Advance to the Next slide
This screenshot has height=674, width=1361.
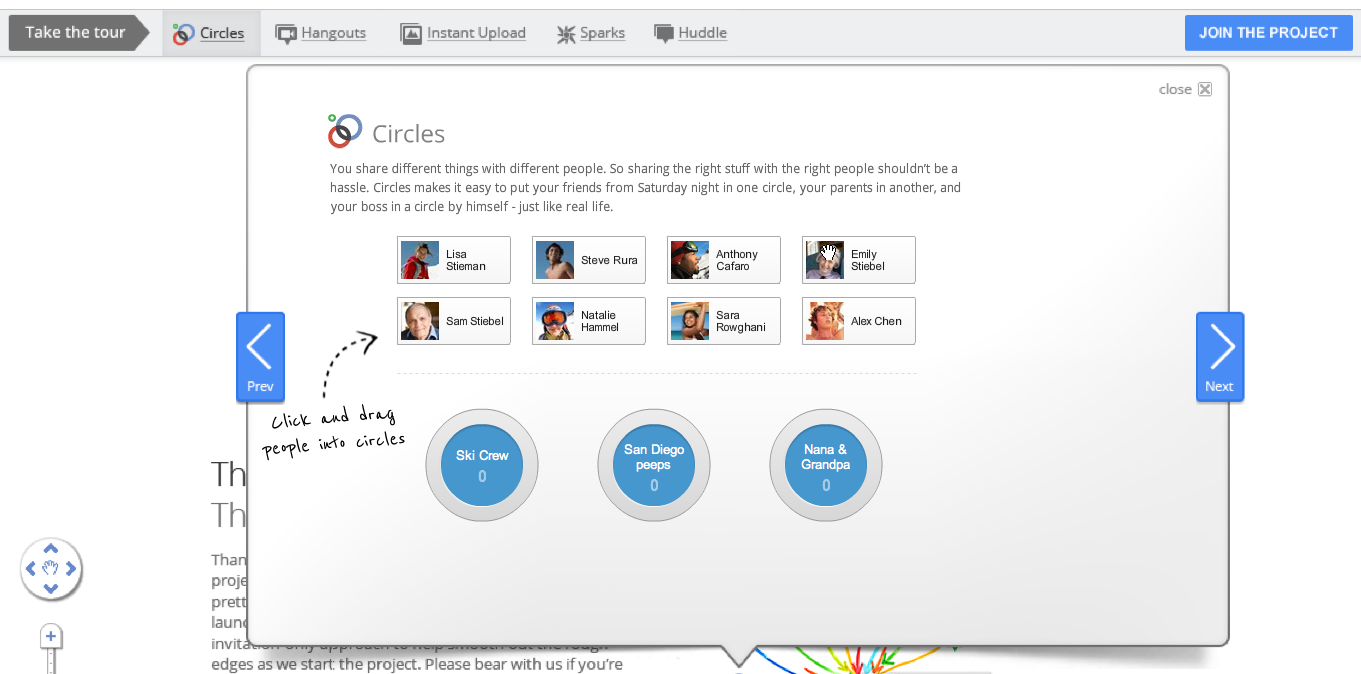(1220, 357)
